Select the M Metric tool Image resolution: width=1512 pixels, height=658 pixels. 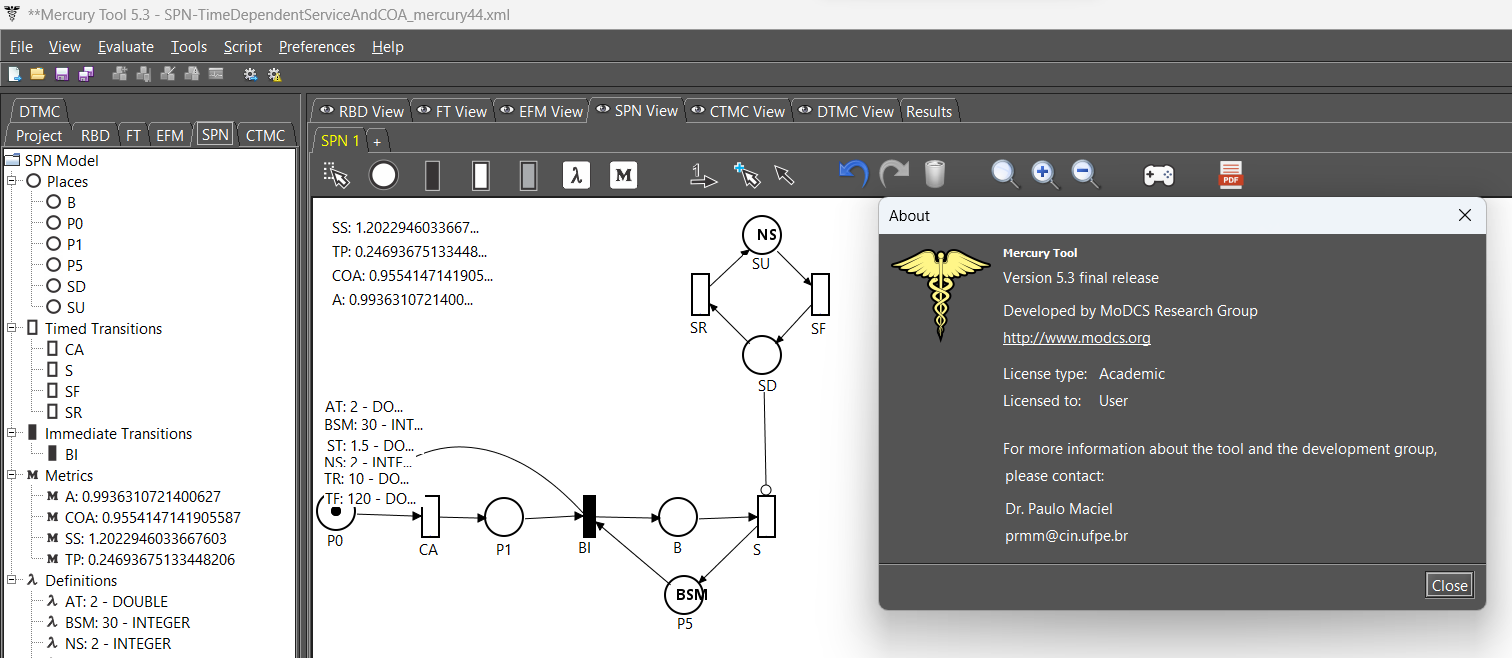(624, 175)
